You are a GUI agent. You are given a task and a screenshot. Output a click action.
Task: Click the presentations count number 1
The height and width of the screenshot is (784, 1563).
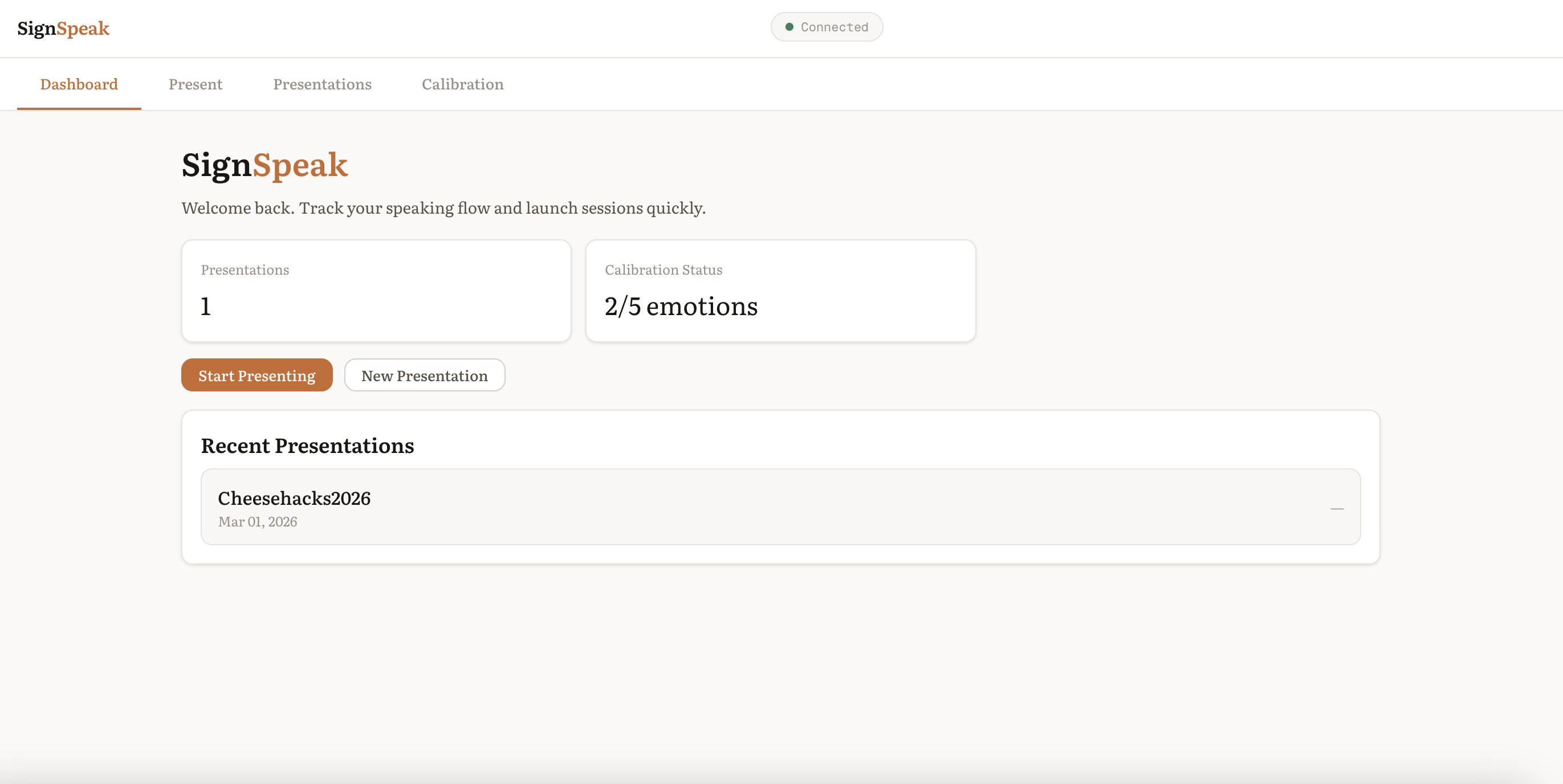[x=206, y=306]
